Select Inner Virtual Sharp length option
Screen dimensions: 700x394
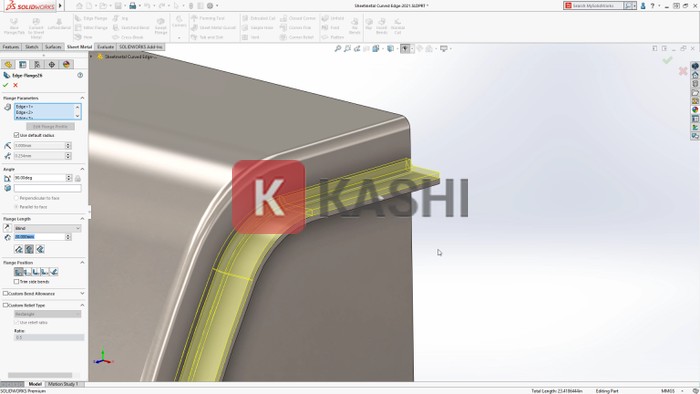pos(29,249)
